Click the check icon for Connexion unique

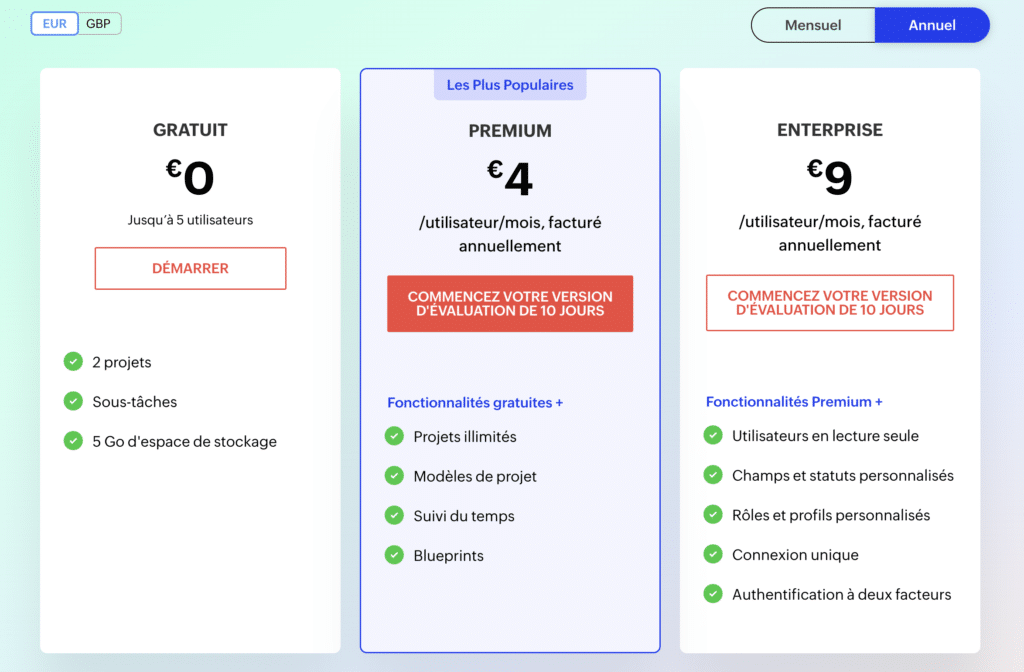[713, 554]
